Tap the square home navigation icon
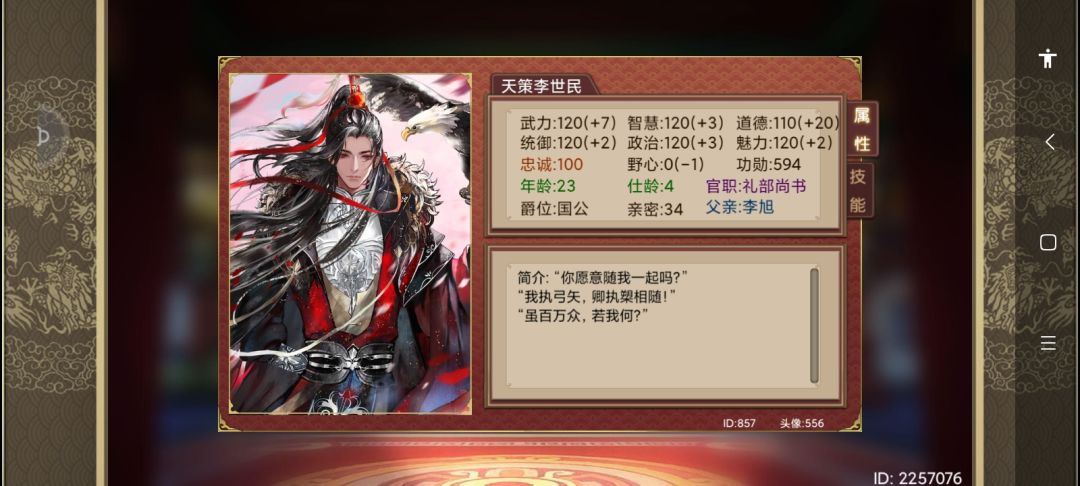Screen dimensions: 1080x486 (x=1048, y=242)
